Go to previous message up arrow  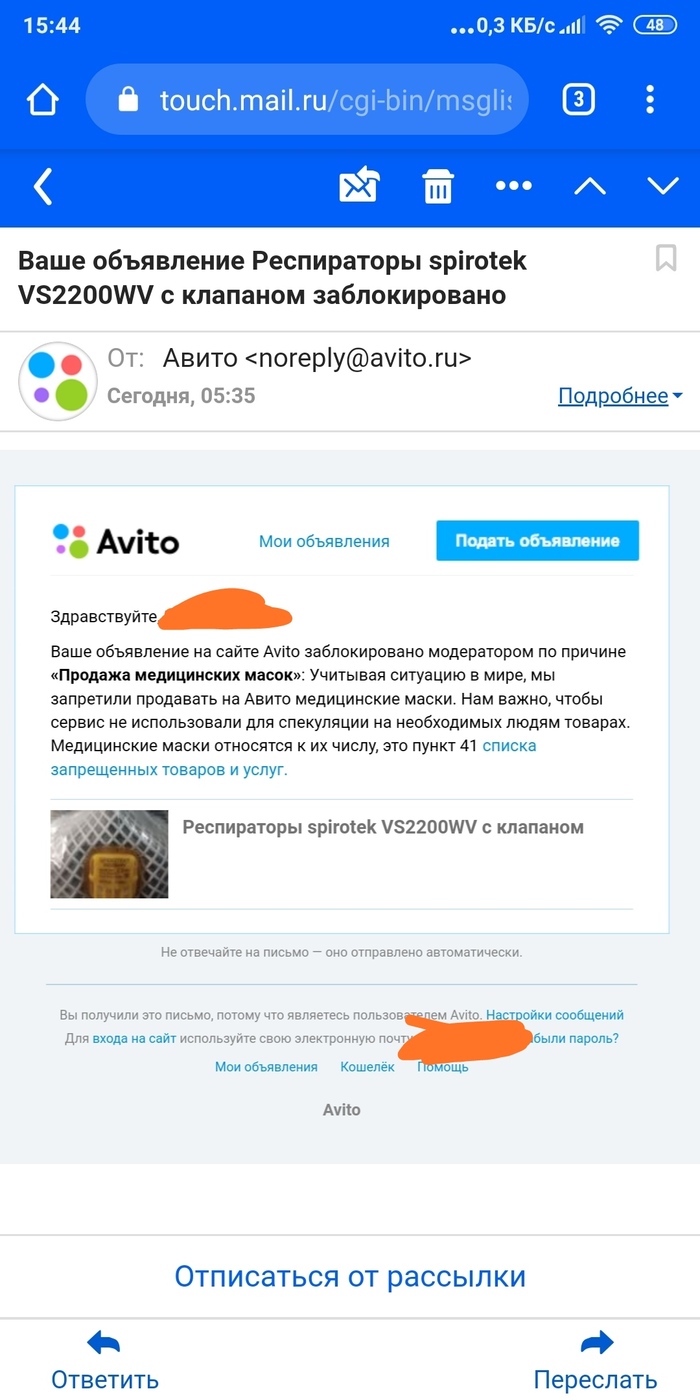coord(590,186)
